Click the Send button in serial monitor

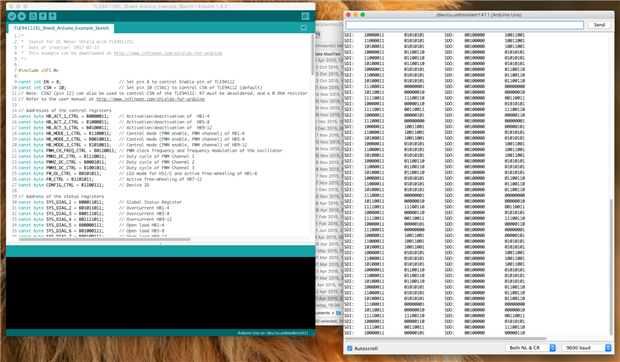tap(599, 25)
